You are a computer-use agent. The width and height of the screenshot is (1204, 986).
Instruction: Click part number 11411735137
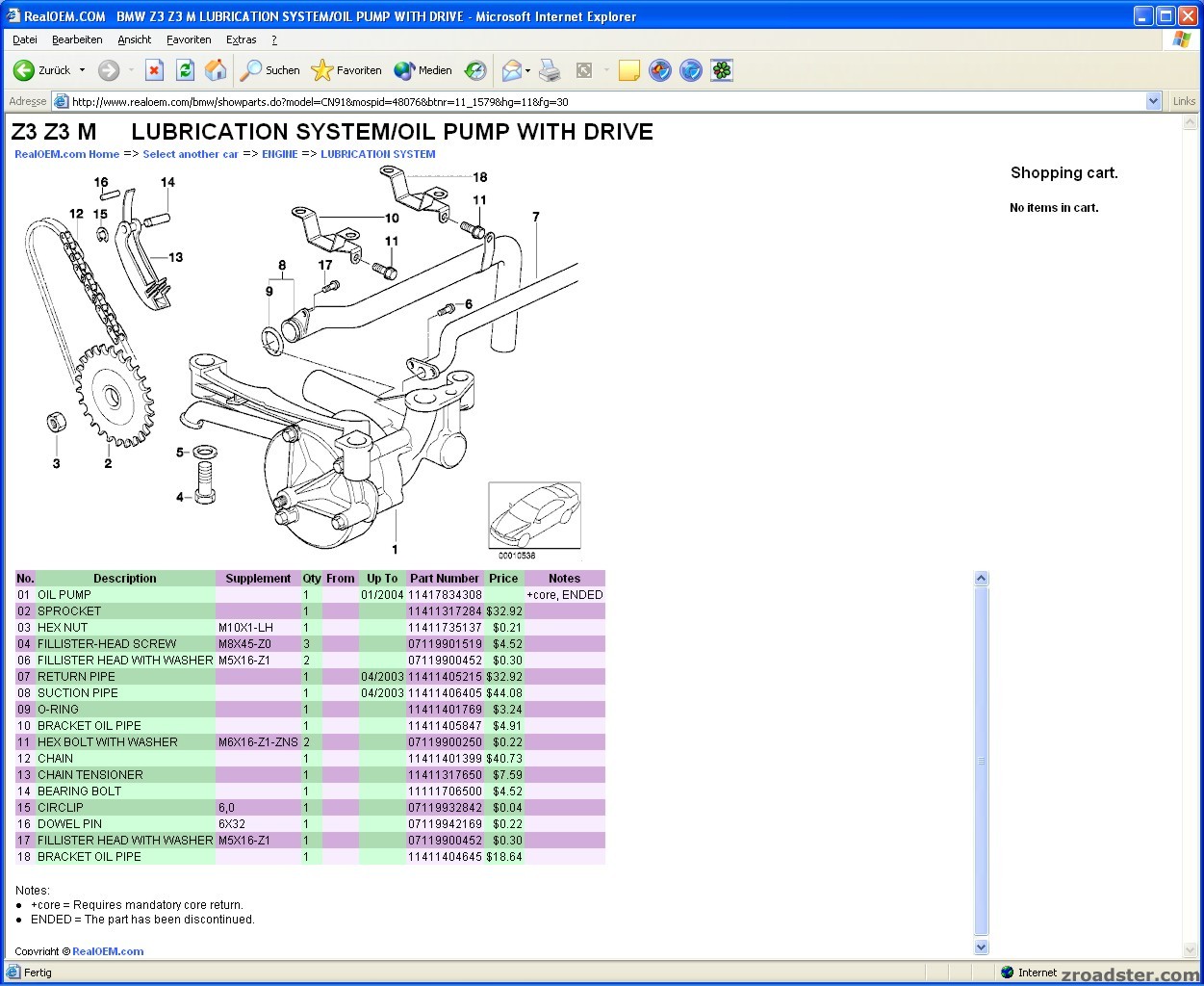coord(445,628)
